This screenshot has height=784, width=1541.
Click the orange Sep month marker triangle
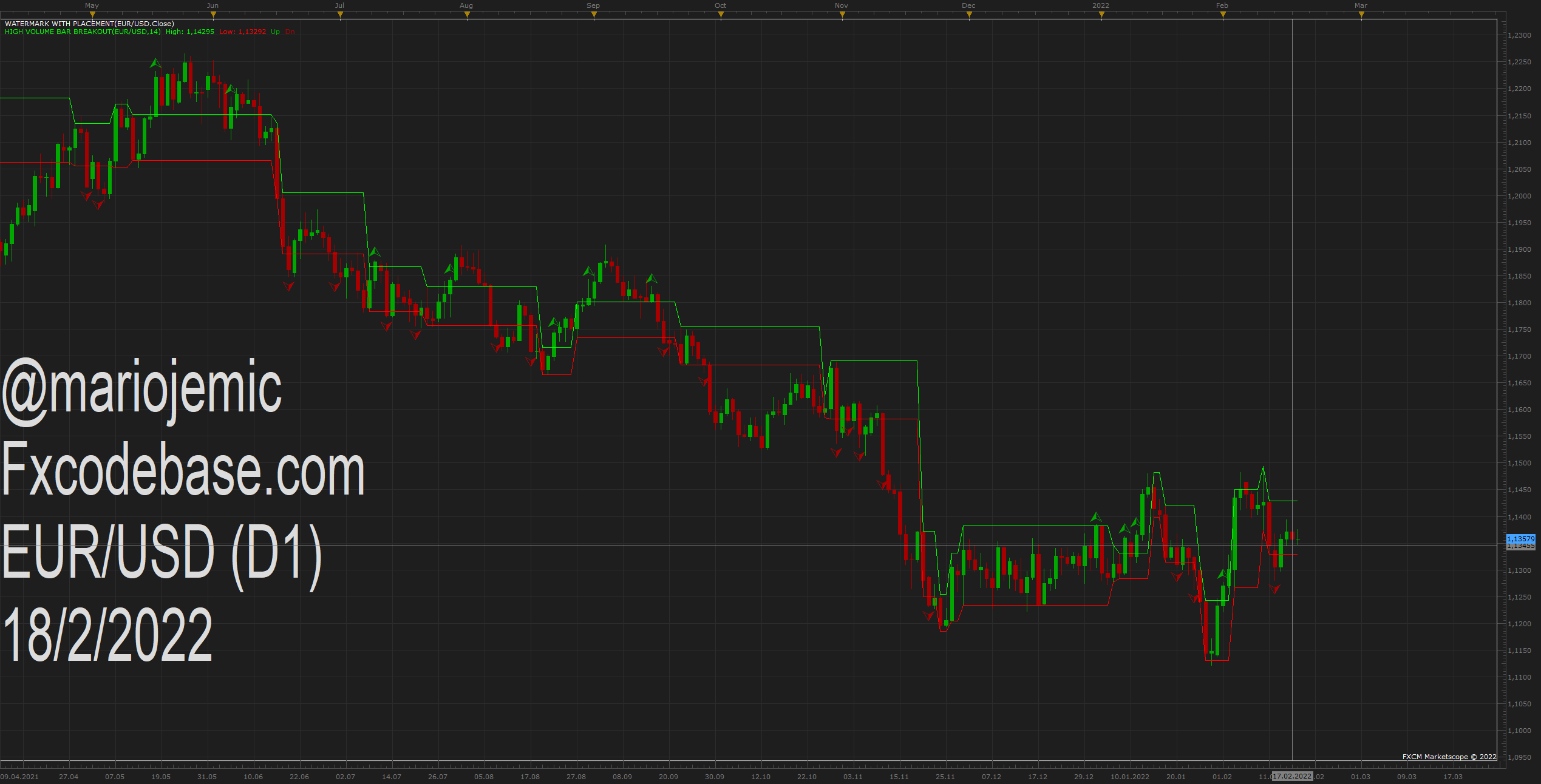point(594,15)
